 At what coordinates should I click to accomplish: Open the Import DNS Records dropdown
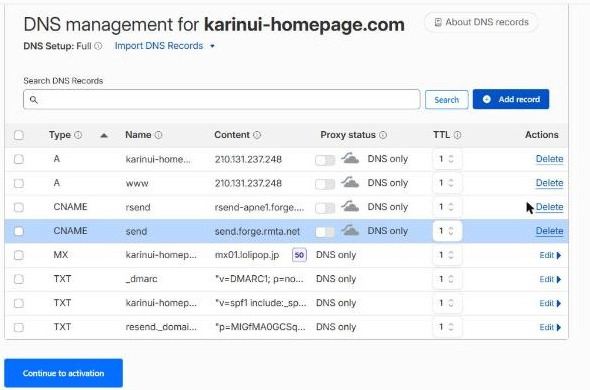pos(164,46)
